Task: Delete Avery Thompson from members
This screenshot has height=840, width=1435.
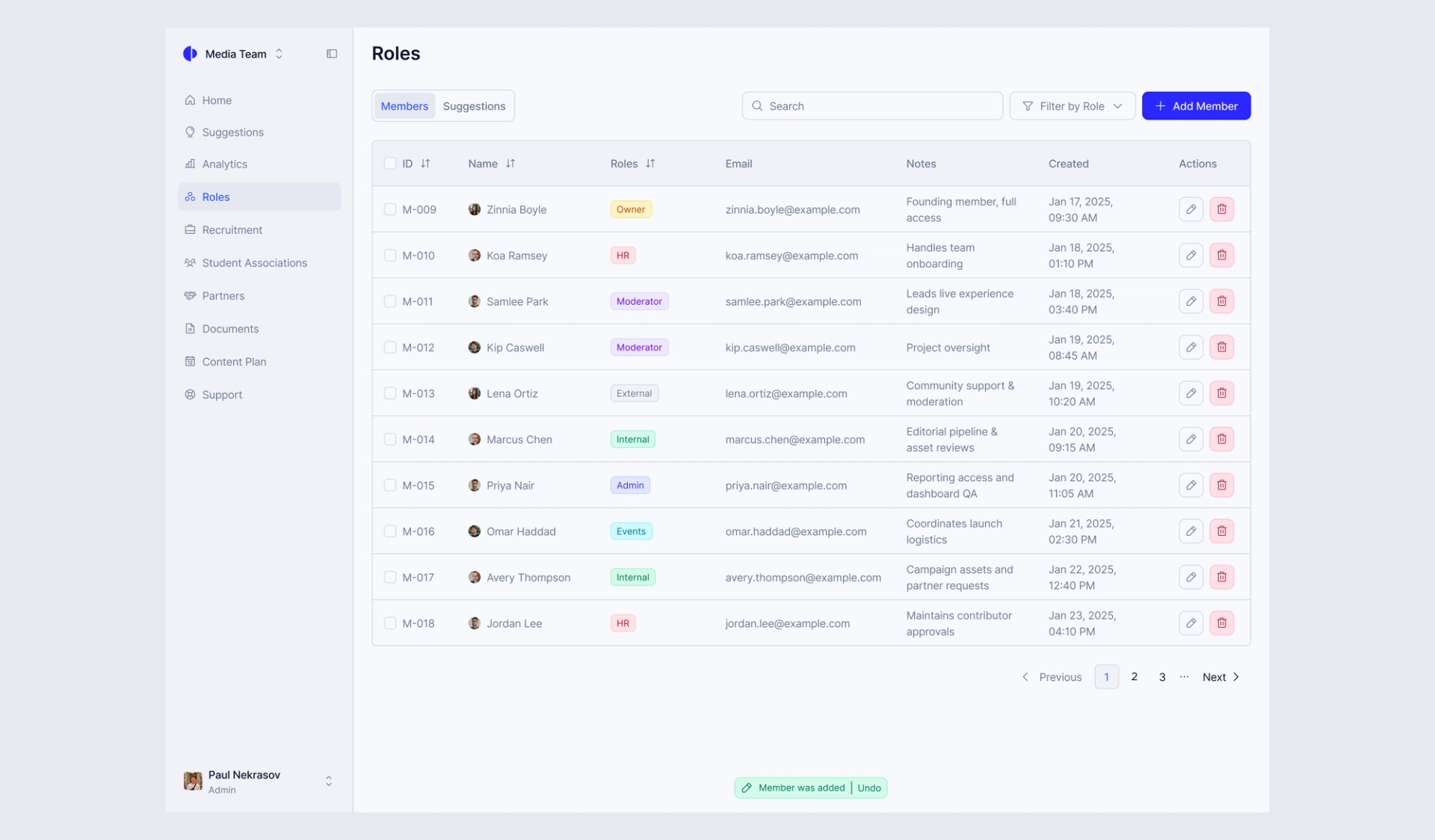Action: tap(1221, 577)
